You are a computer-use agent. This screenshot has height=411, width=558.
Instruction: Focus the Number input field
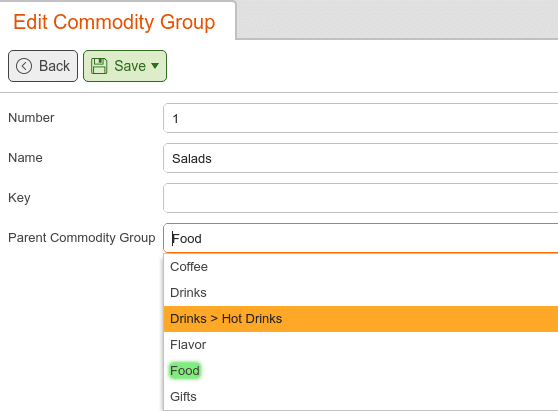coord(360,118)
